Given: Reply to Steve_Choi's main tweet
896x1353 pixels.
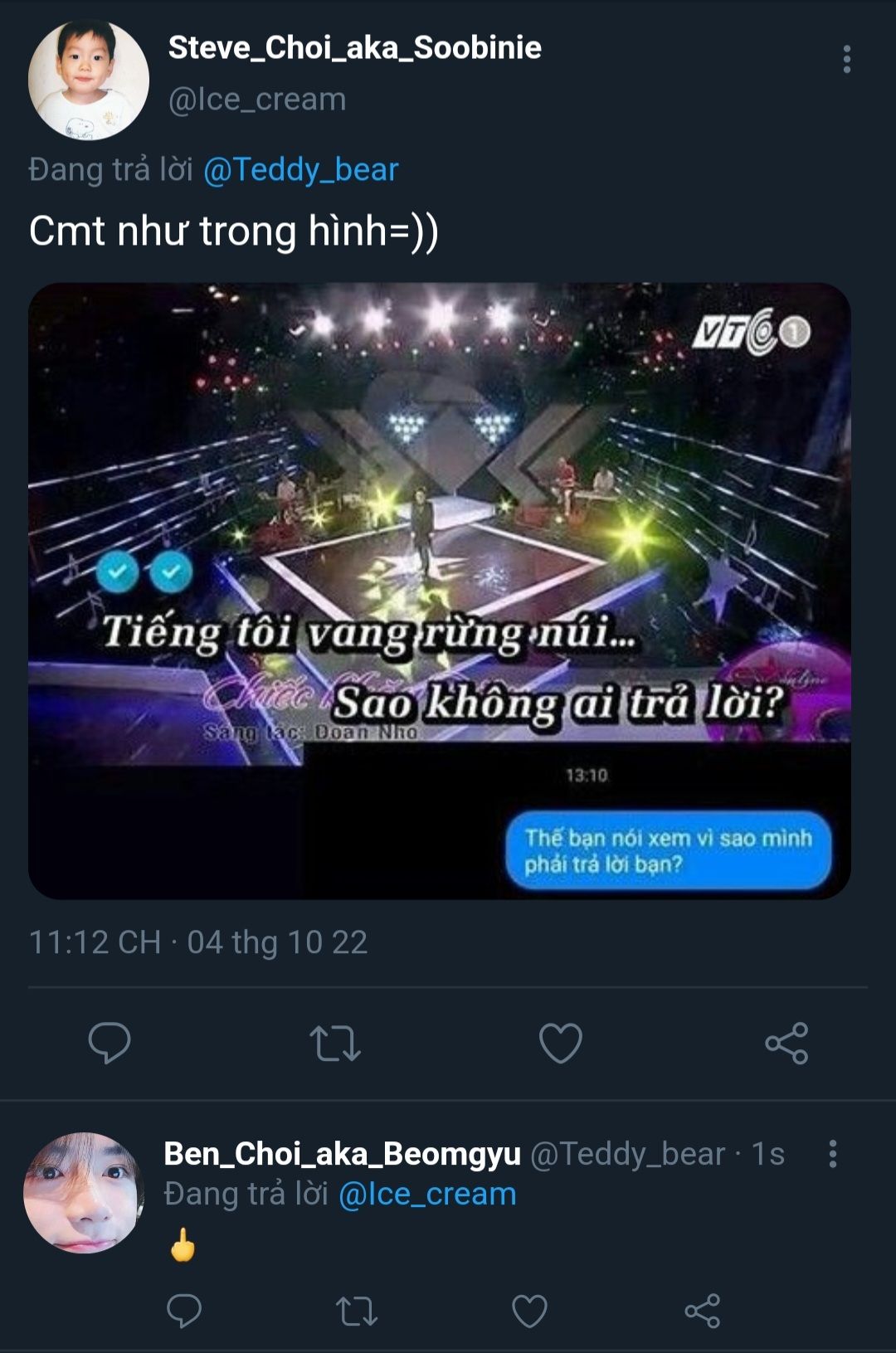Looking at the screenshot, I should click(110, 1043).
